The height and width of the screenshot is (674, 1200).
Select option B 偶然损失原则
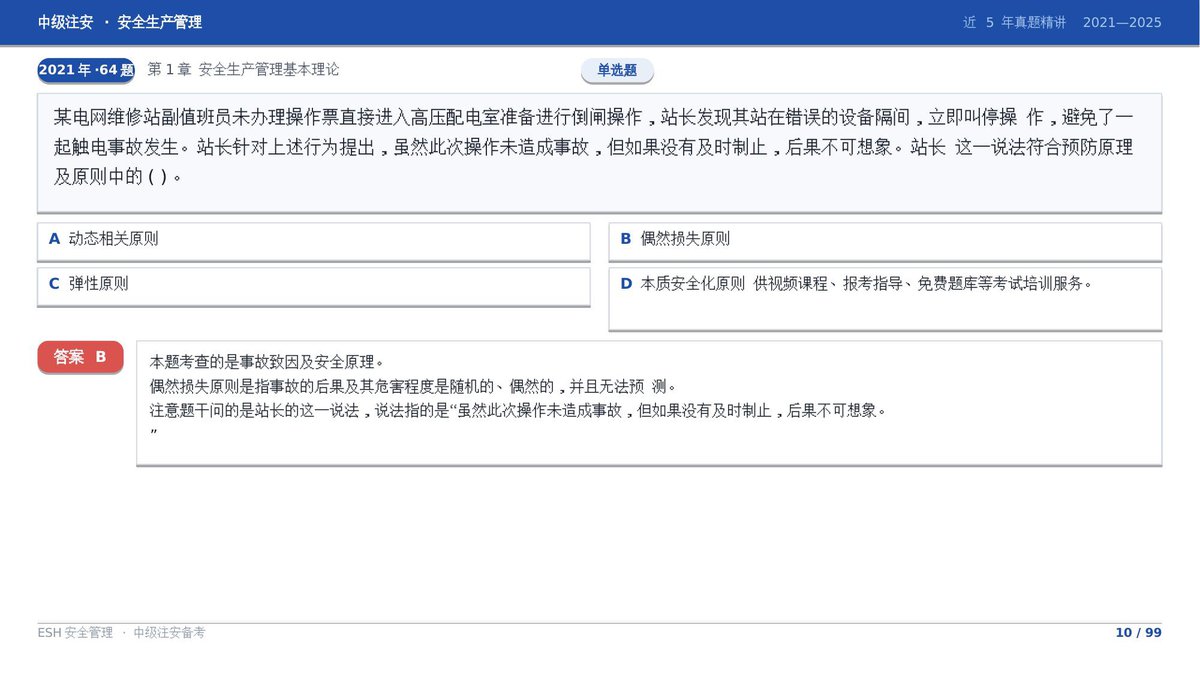click(885, 241)
